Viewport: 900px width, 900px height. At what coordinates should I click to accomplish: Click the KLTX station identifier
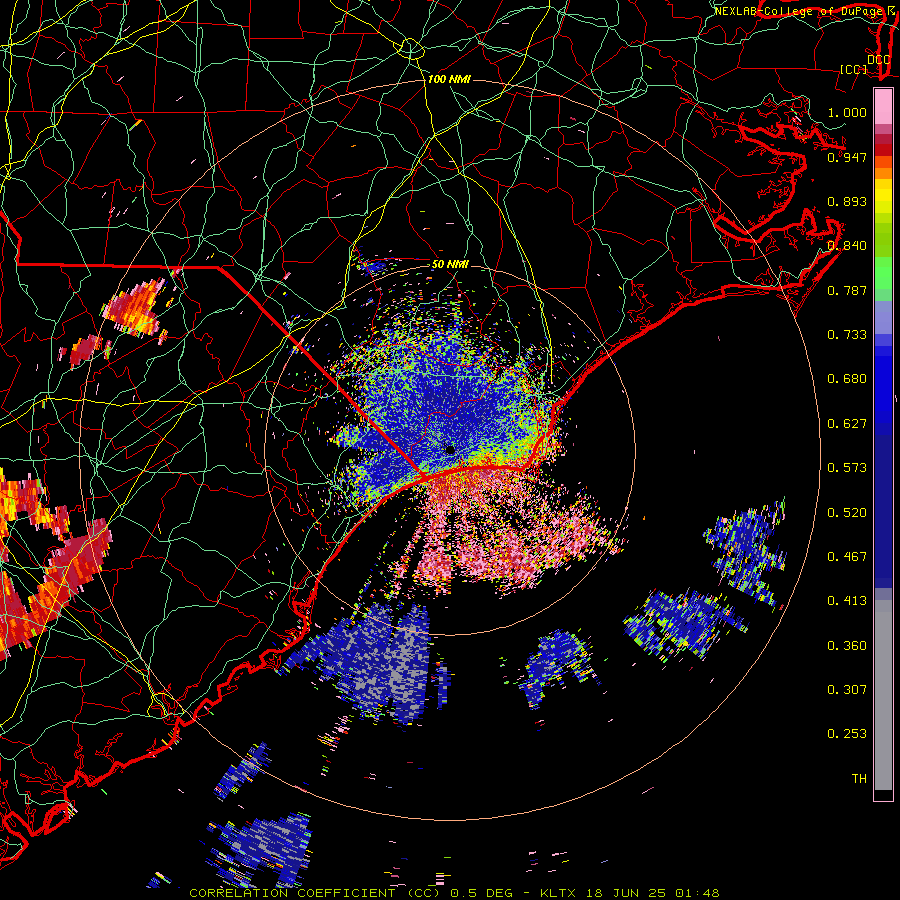pyautogui.click(x=558, y=893)
